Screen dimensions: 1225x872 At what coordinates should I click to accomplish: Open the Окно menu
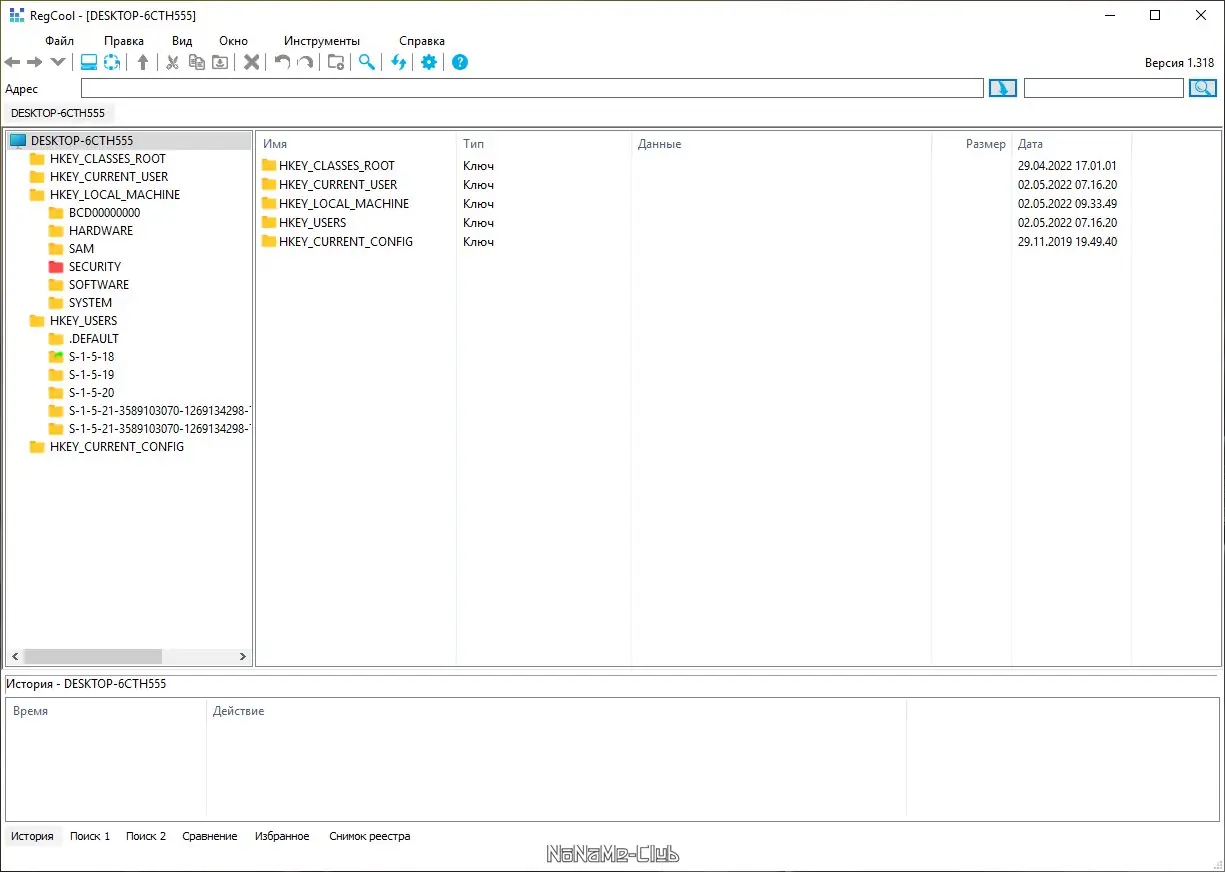[233, 41]
